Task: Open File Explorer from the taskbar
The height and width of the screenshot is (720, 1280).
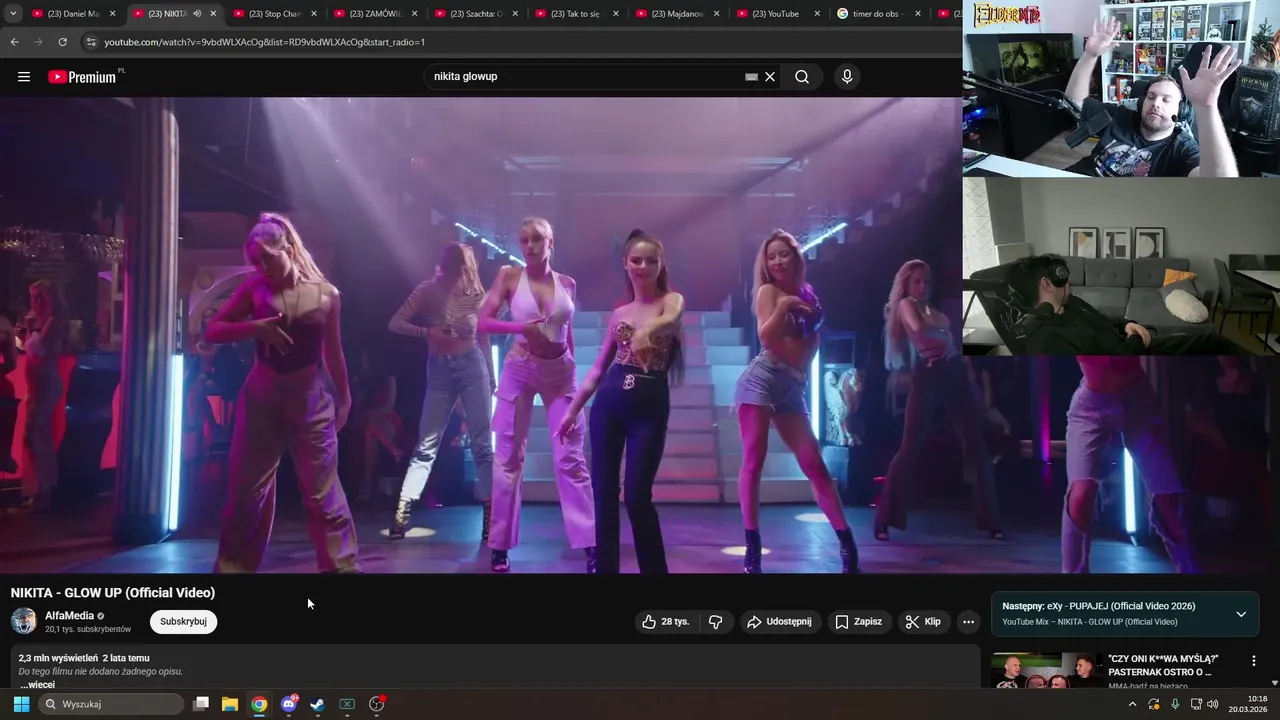Action: (230, 704)
